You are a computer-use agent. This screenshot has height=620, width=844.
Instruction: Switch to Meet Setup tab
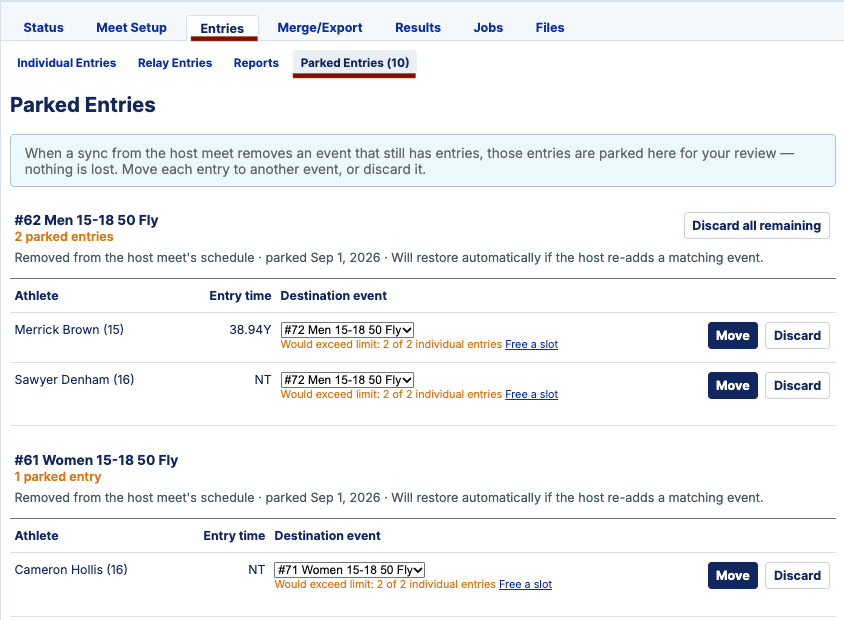point(131,27)
